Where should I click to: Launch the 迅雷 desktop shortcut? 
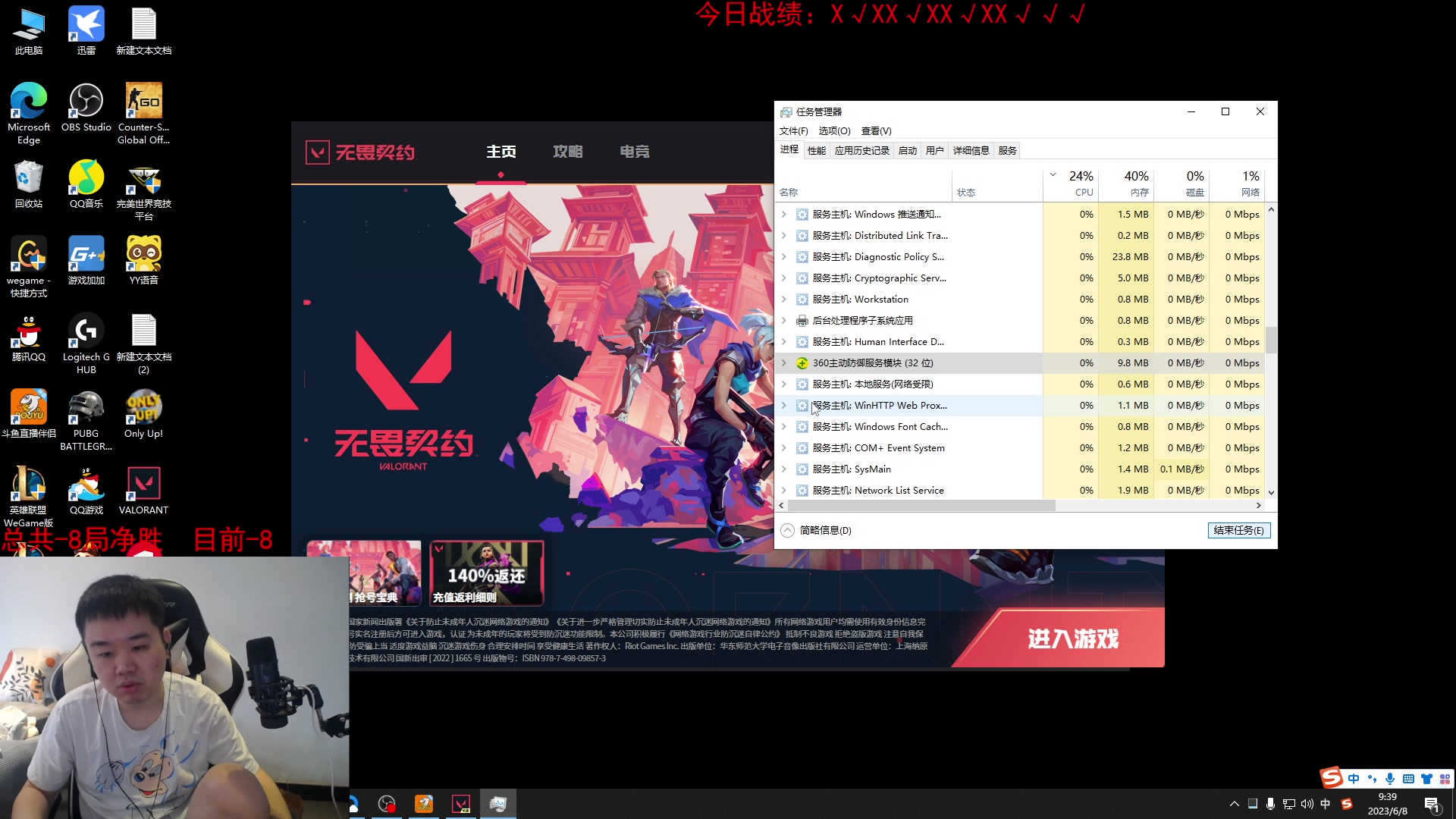click(x=86, y=32)
